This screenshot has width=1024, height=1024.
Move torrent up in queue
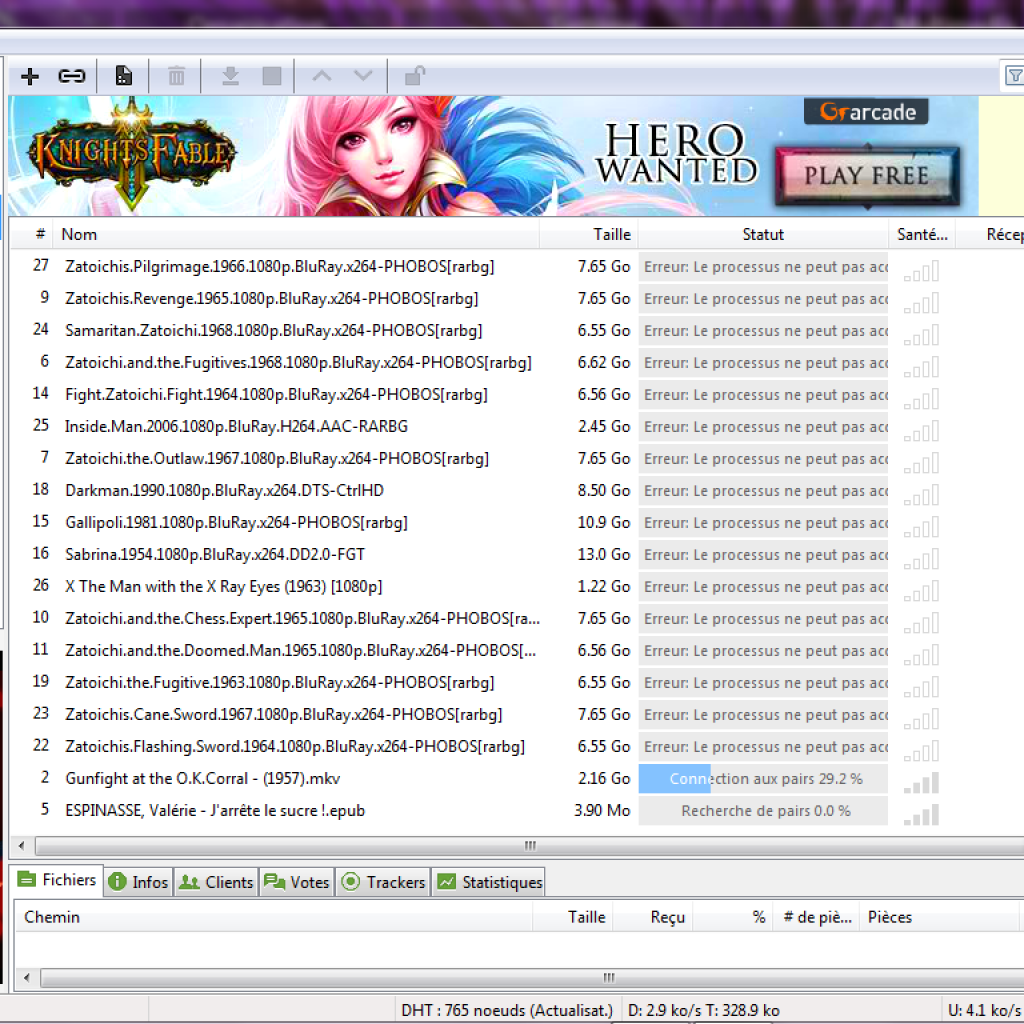click(321, 76)
